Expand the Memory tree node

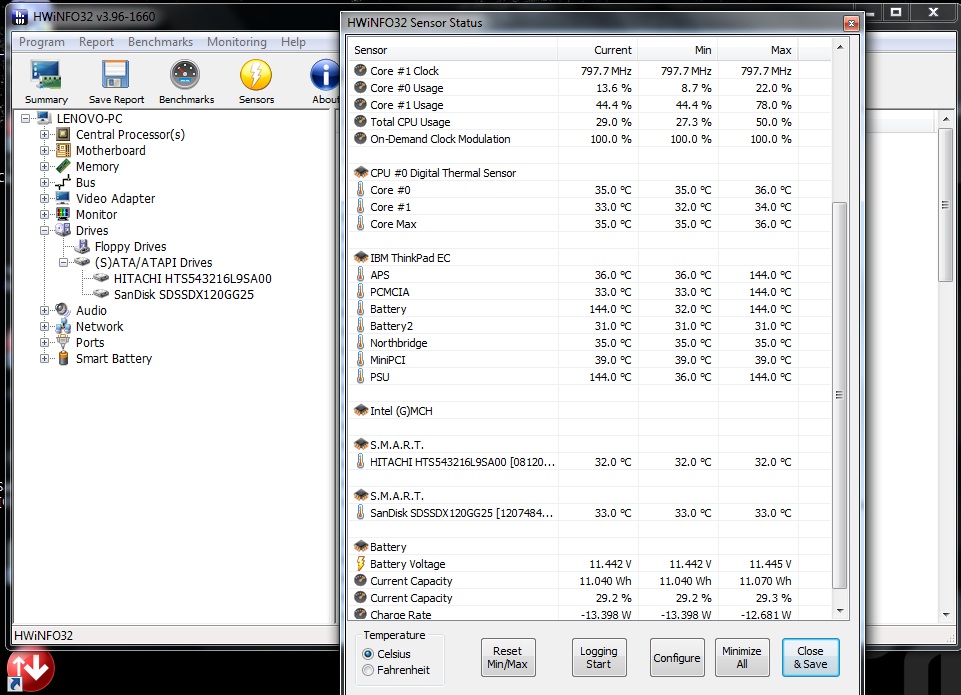pyautogui.click(x=44, y=166)
